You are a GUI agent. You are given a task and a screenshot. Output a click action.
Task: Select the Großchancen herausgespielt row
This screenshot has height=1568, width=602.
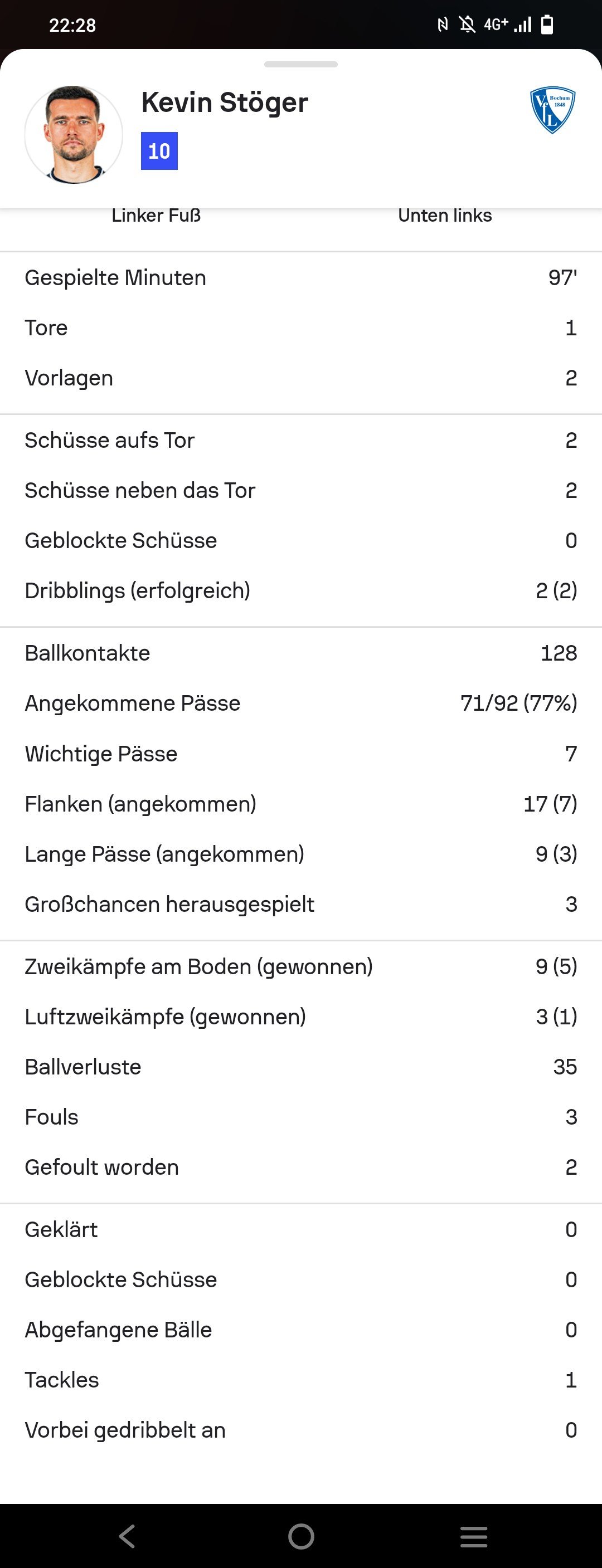click(x=301, y=904)
